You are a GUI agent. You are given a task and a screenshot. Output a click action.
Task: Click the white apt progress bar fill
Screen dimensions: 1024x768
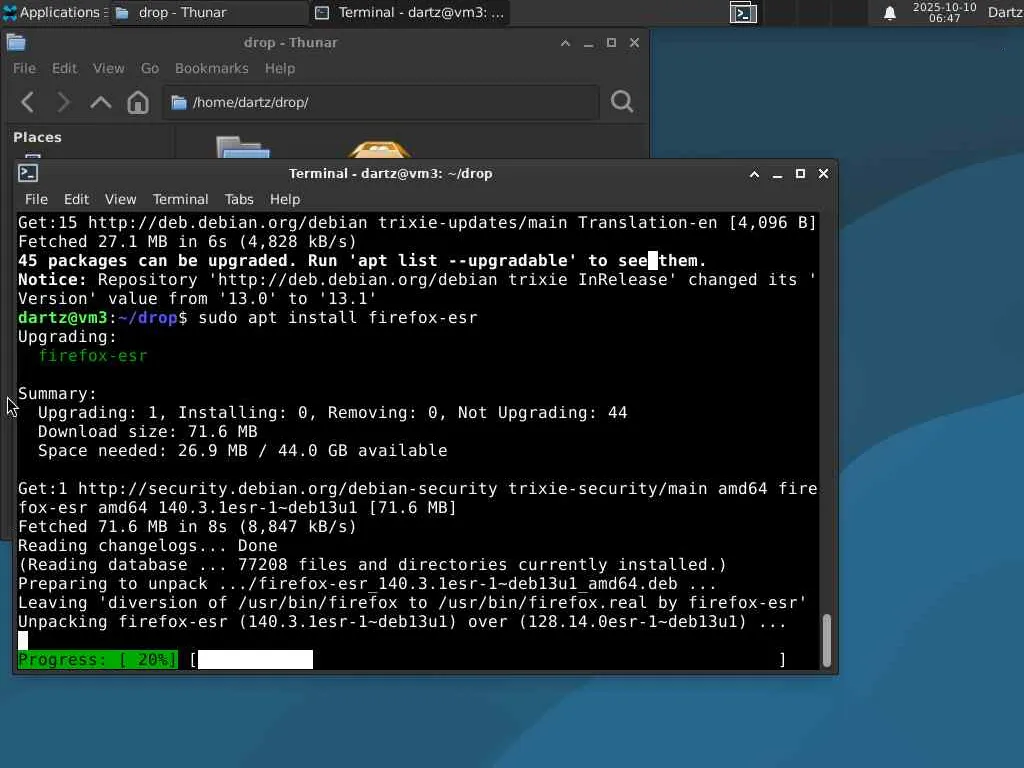[x=255, y=659]
